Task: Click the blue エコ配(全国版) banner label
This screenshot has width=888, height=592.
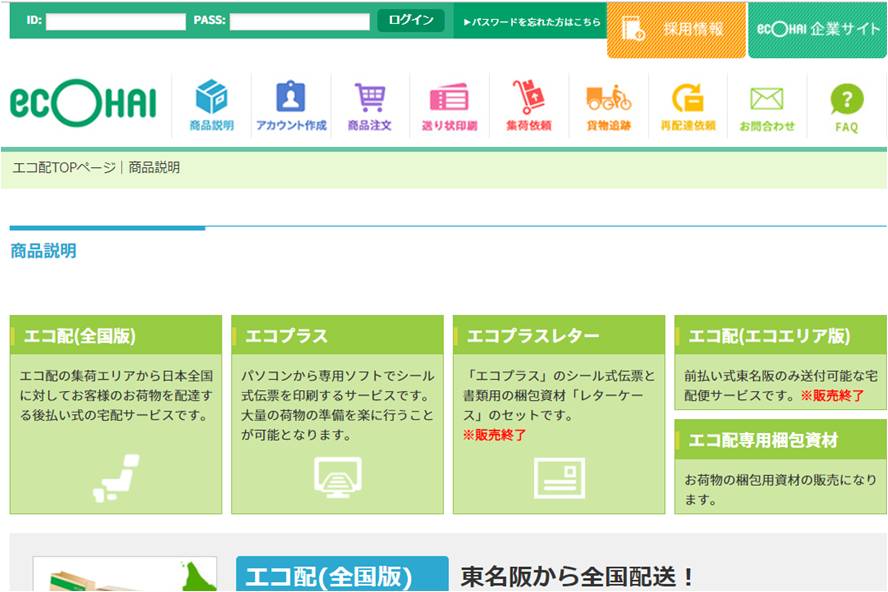Action: coord(342,574)
